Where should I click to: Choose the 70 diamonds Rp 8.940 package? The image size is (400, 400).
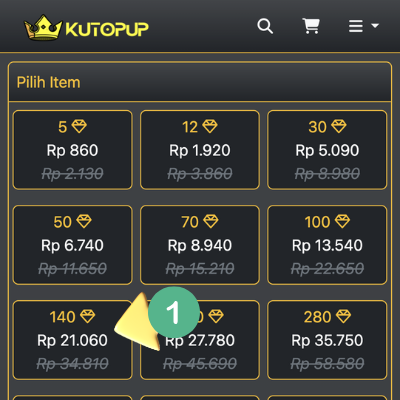point(200,245)
